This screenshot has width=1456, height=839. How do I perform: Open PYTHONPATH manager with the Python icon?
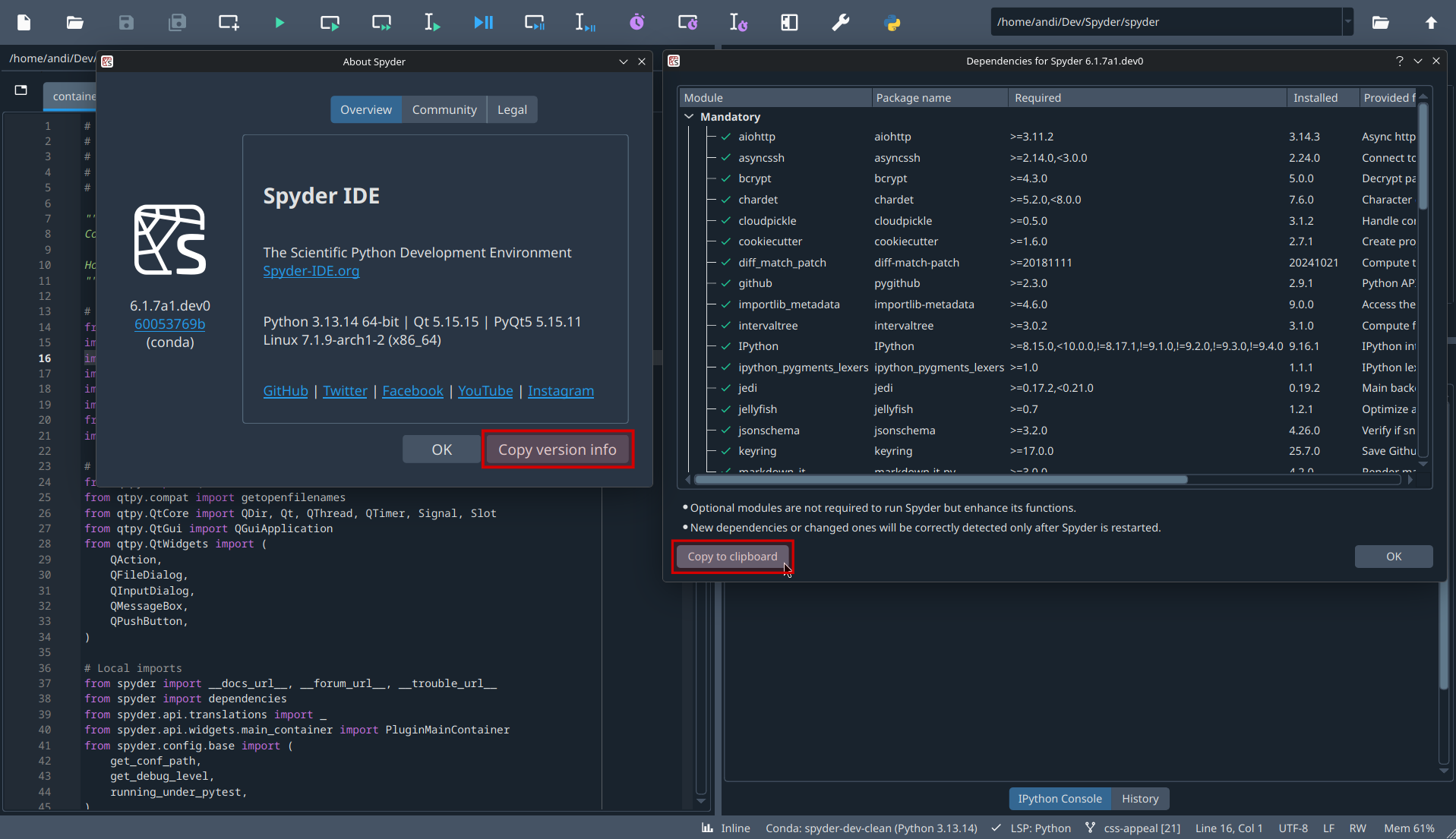pos(892,23)
